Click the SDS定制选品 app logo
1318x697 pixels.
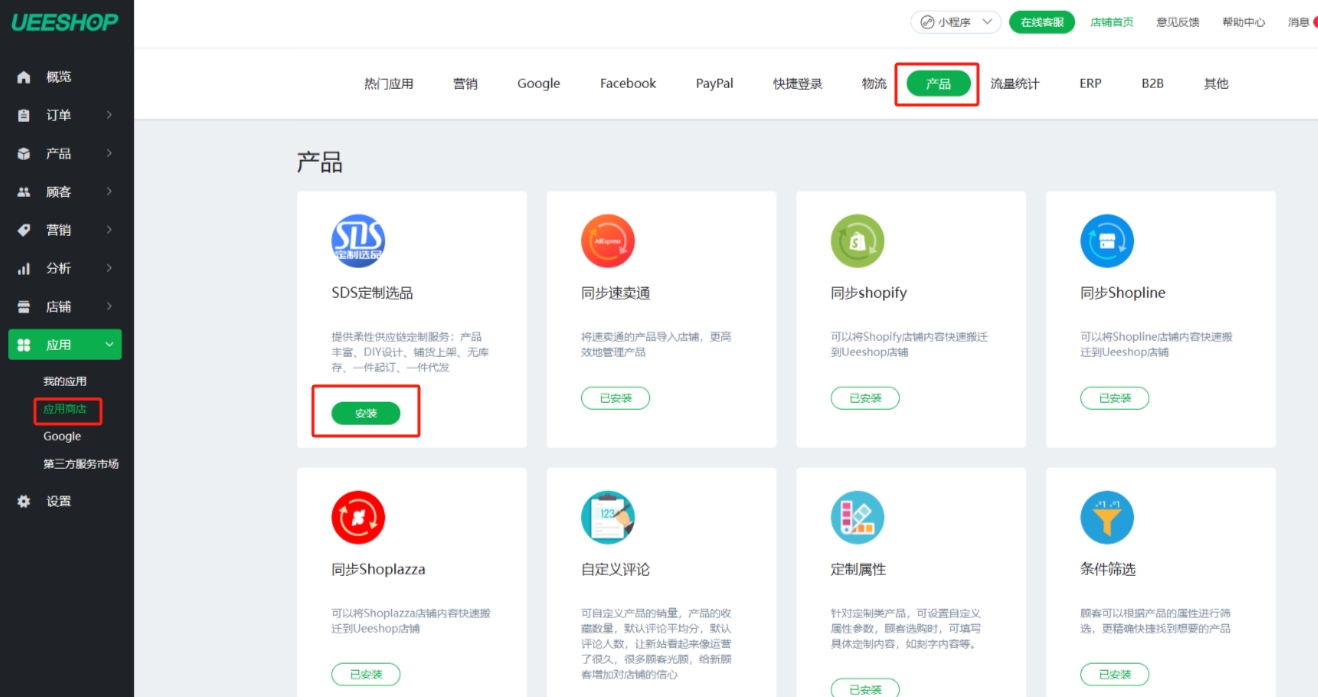tap(358, 241)
